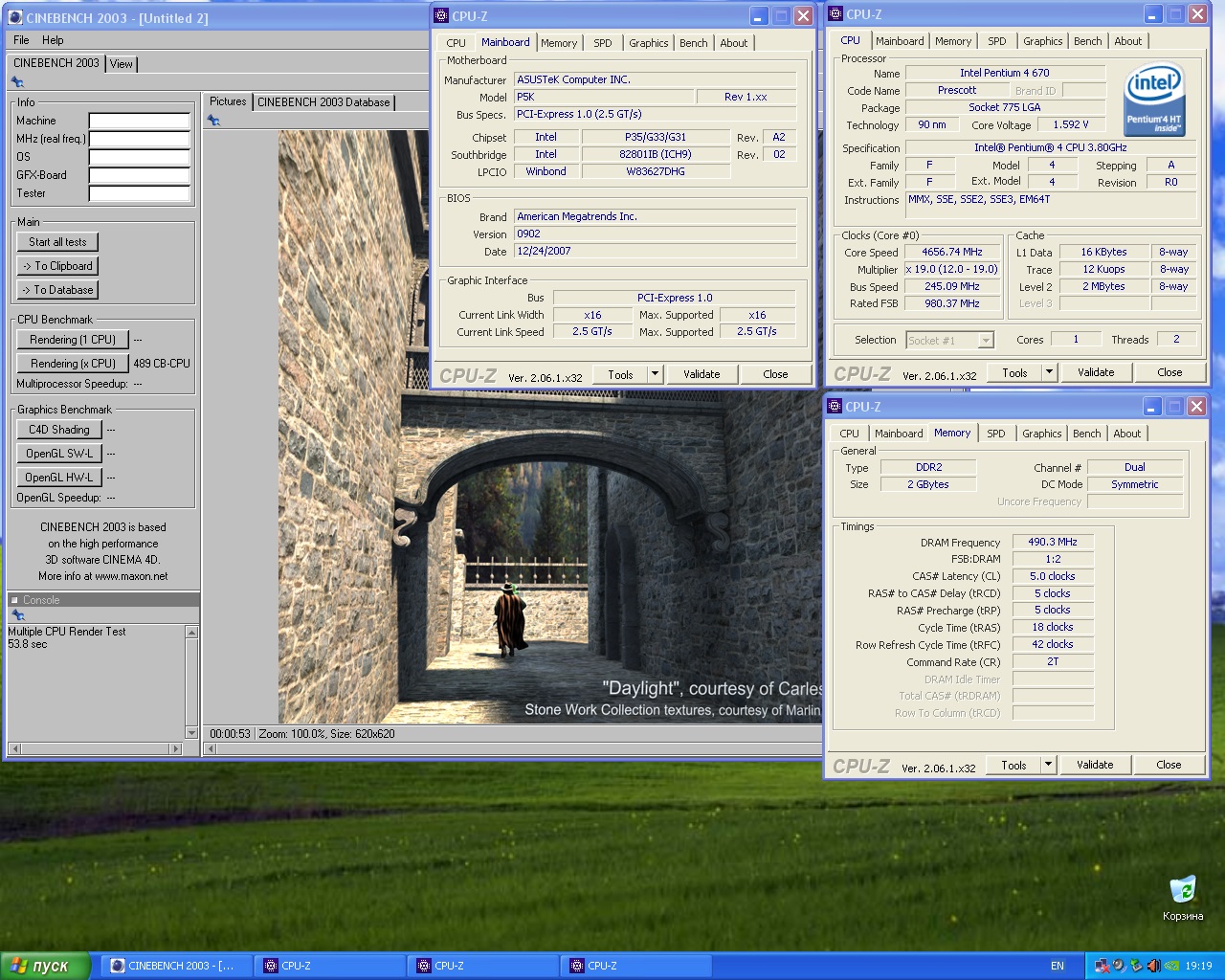The width and height of the screenshot is (1225, 980).
Task: Run the C4D Shading benchmark
Action: point(59,430)
